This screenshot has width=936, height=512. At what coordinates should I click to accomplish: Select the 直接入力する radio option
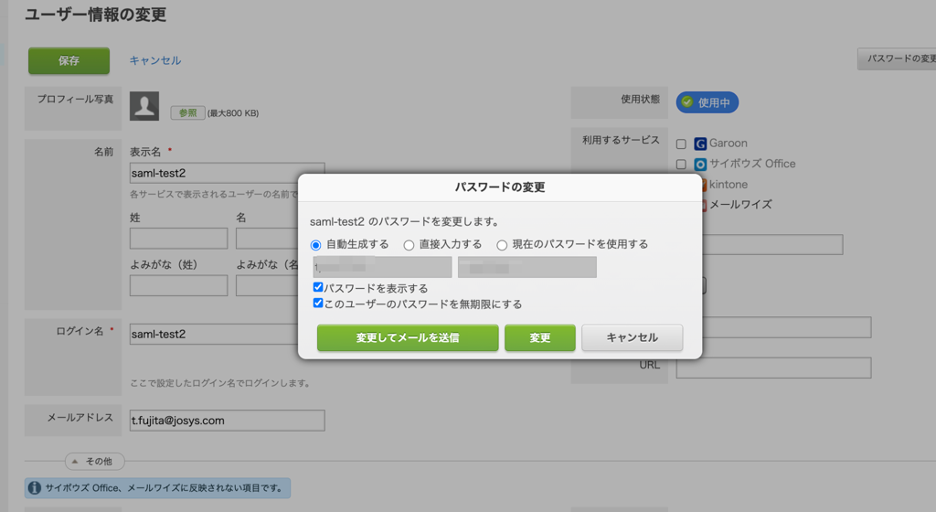[x=409, y=245]
